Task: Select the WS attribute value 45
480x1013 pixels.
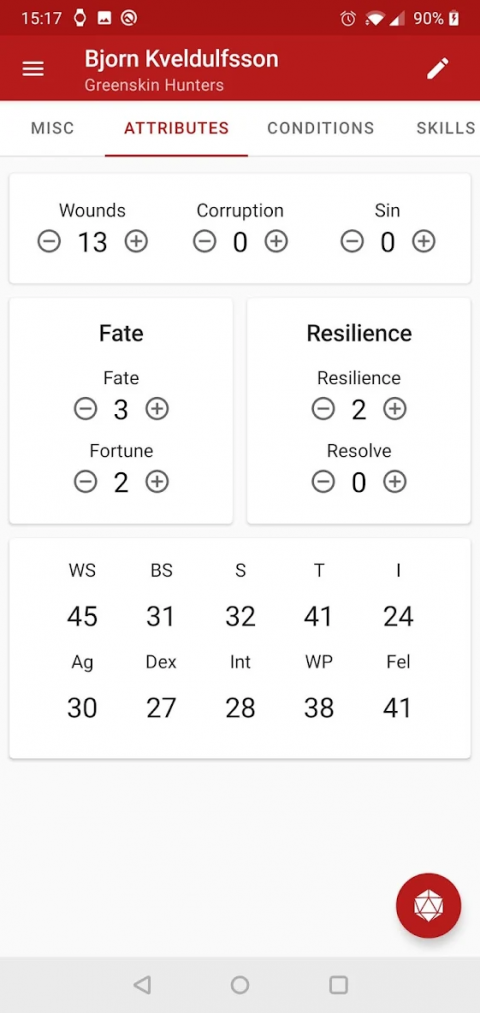Action: click(82, 616)
